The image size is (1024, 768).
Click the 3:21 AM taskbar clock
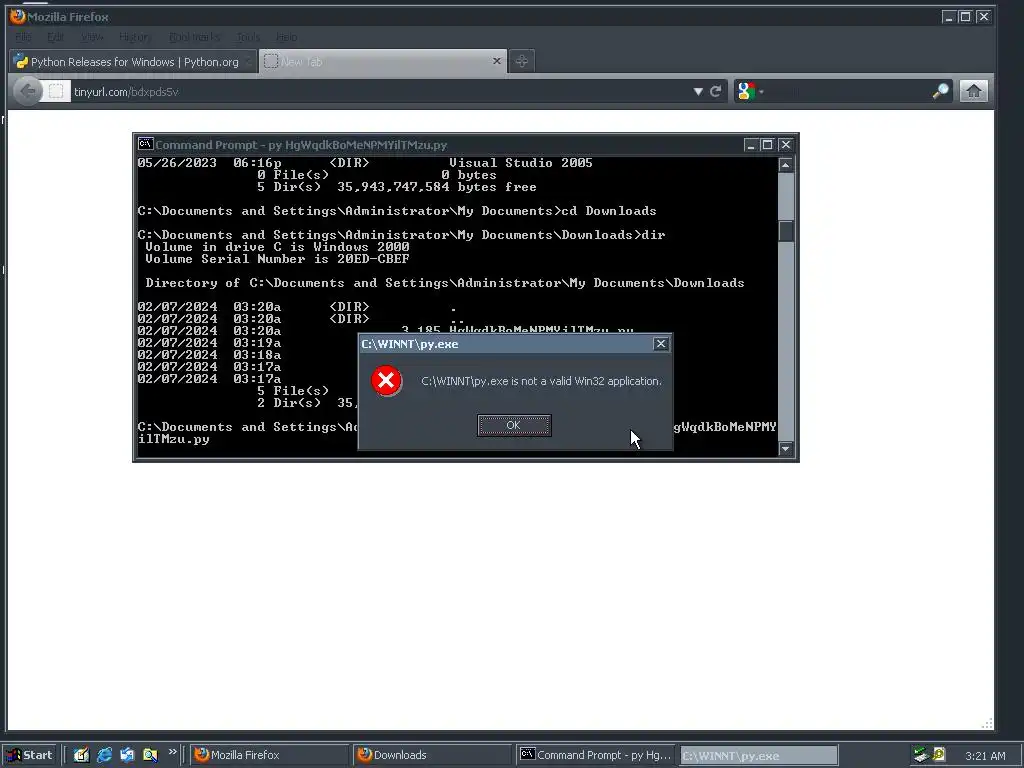tap(985, 756)
